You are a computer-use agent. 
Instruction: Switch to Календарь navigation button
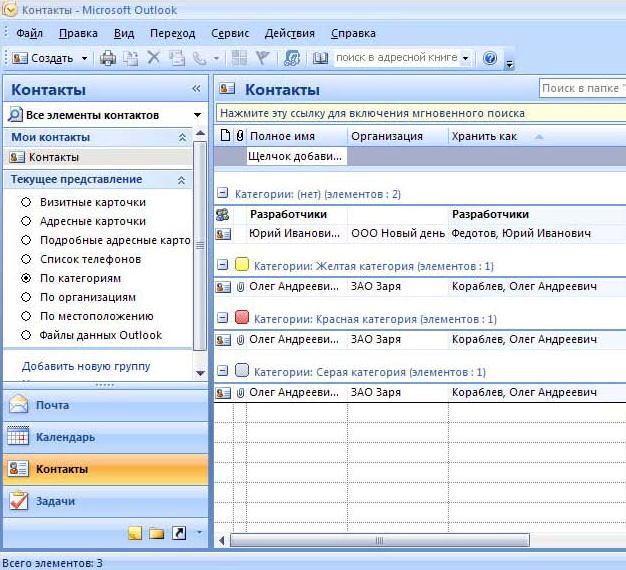coord(105,437)
